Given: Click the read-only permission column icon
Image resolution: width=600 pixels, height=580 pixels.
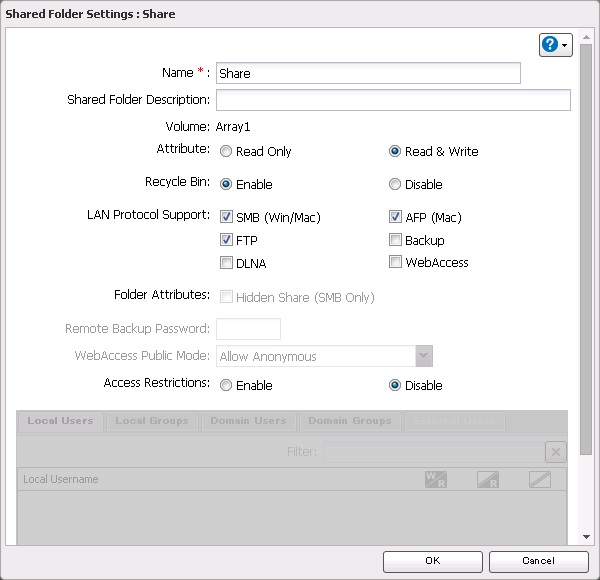Looking at the screenshot, I should coord(488,479).
